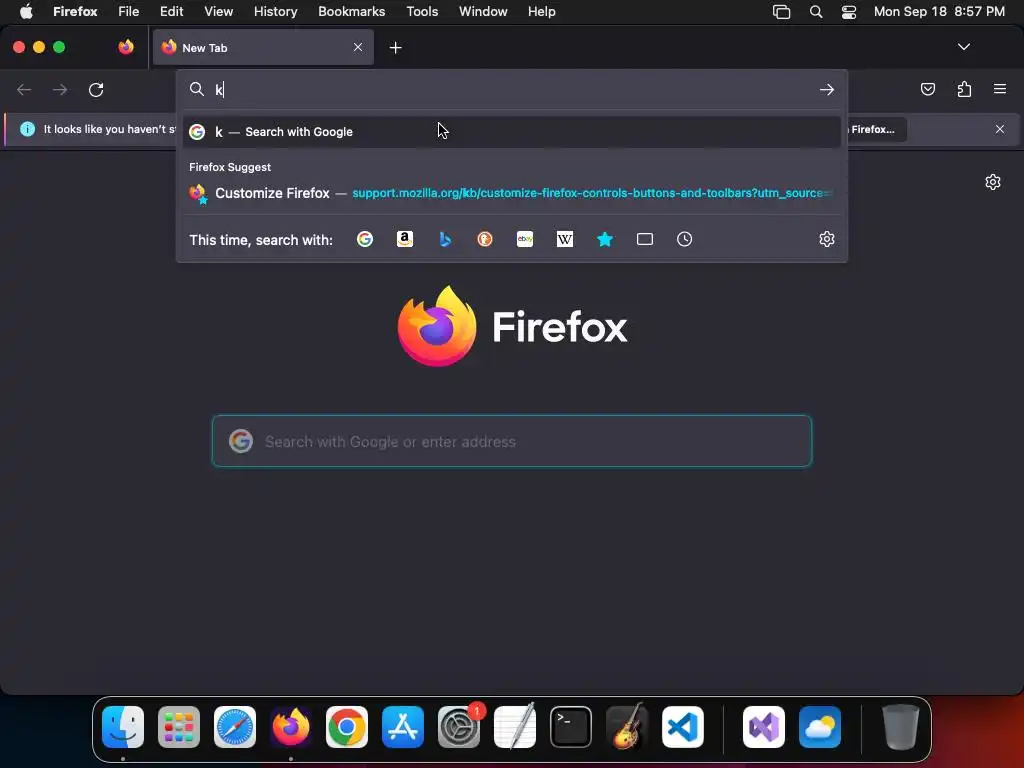Image resolution: width=1024 pixels, height=768 pixels.
Task: Launch Google Chrome from the Dock
Action: [x=347, y=727]
